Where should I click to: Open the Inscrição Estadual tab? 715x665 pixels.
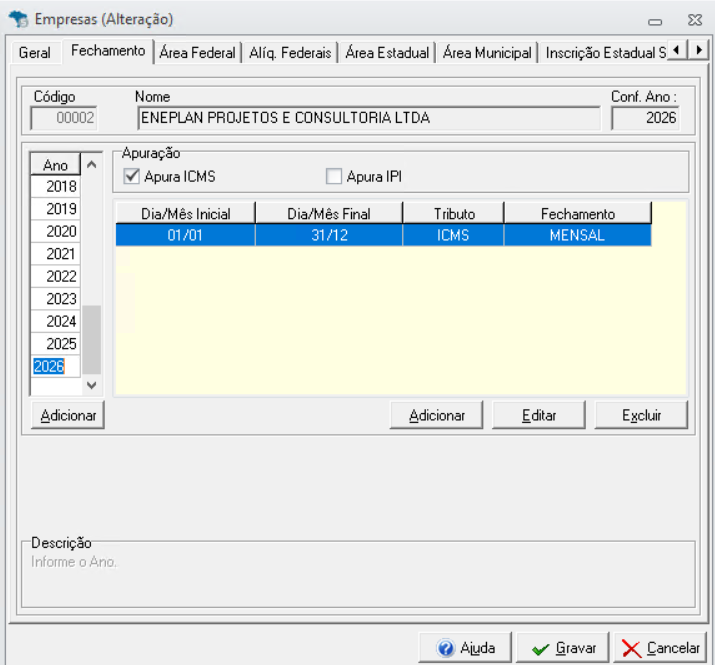point(604,53)
